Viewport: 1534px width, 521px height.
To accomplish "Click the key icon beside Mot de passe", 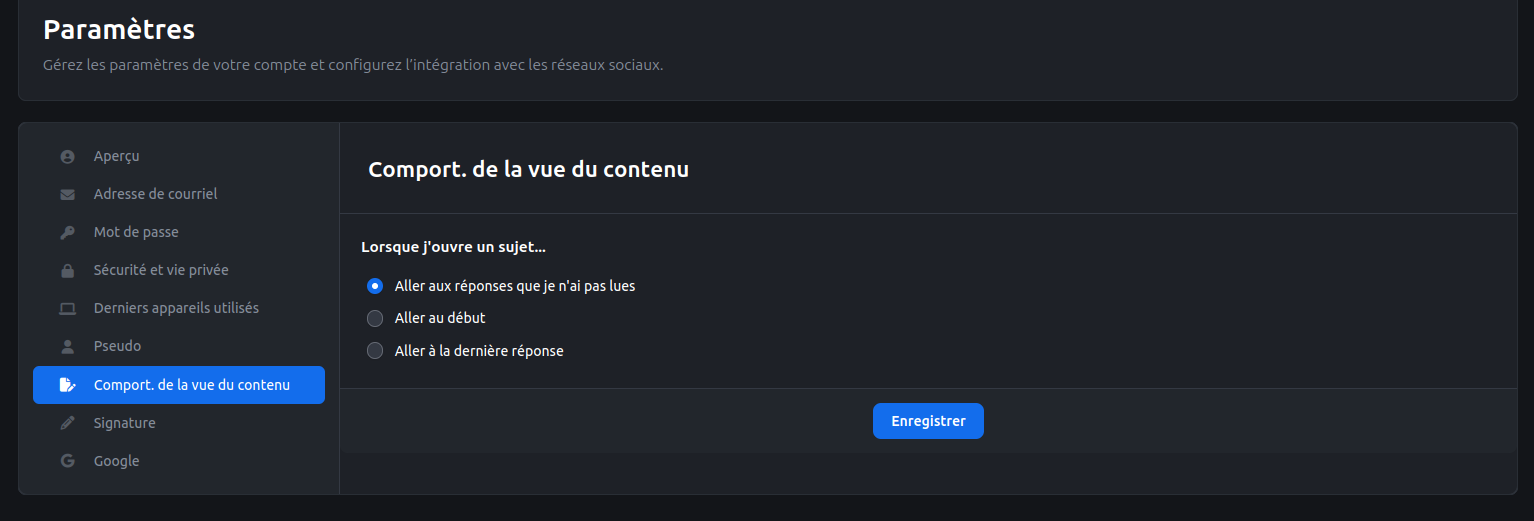I will [x=67, y=233].
